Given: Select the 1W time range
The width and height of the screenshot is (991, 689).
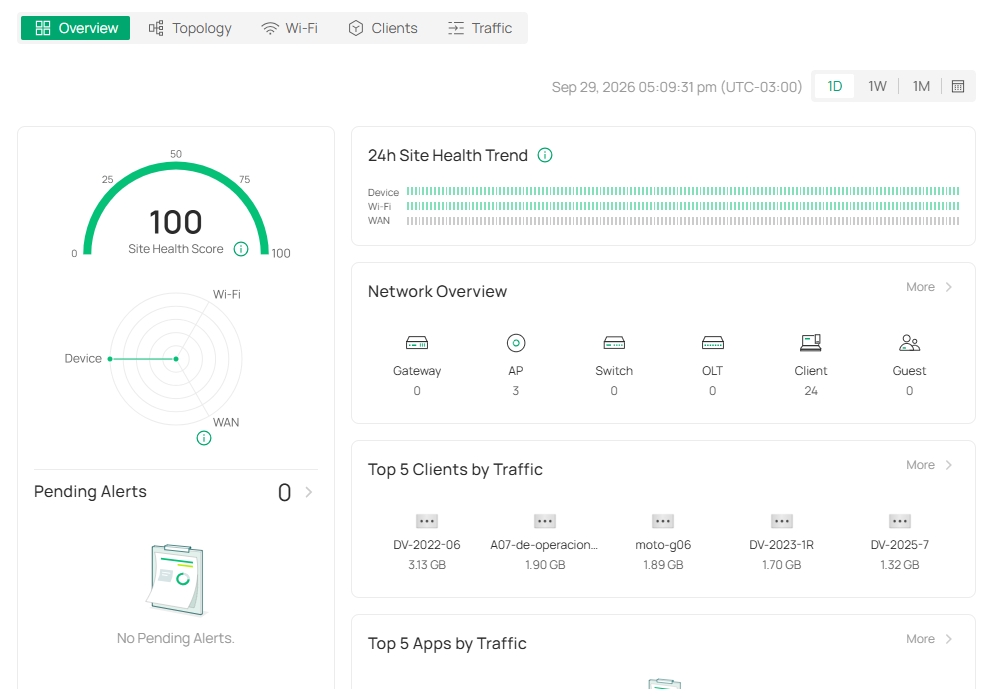Looking at the screenshot, I should [x=877, y=87].
